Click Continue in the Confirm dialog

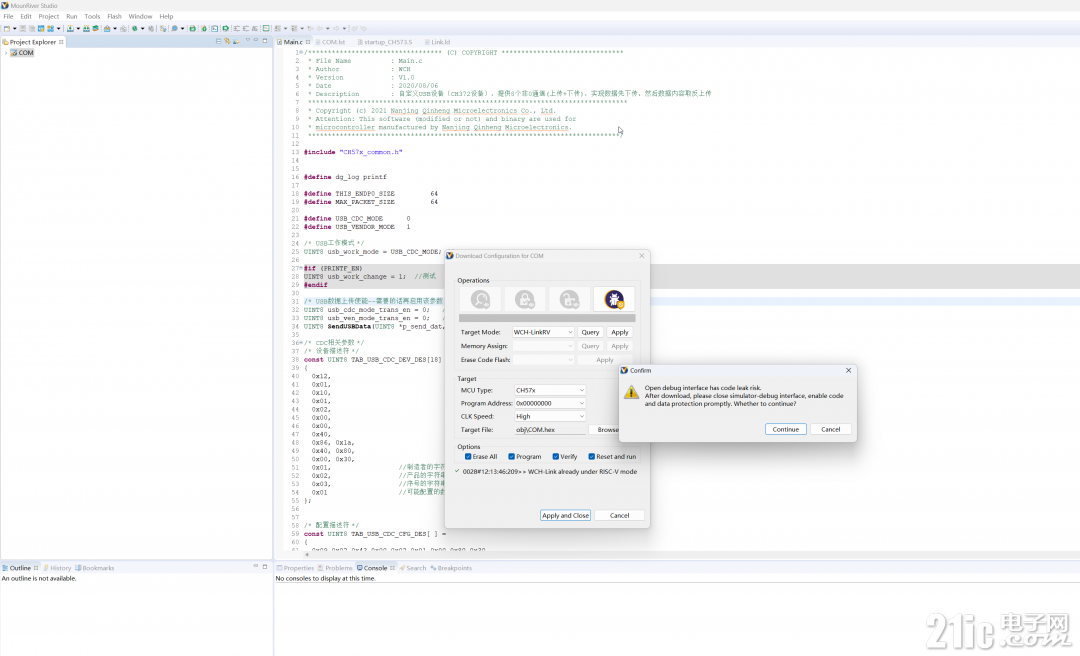pyautogui.click(x=785, y=429)
